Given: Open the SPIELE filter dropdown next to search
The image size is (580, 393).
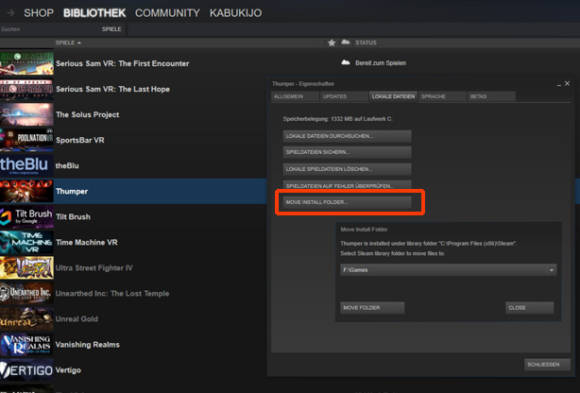Looking at the screenshot, I should pyautogui.click(x=111, y=29).
